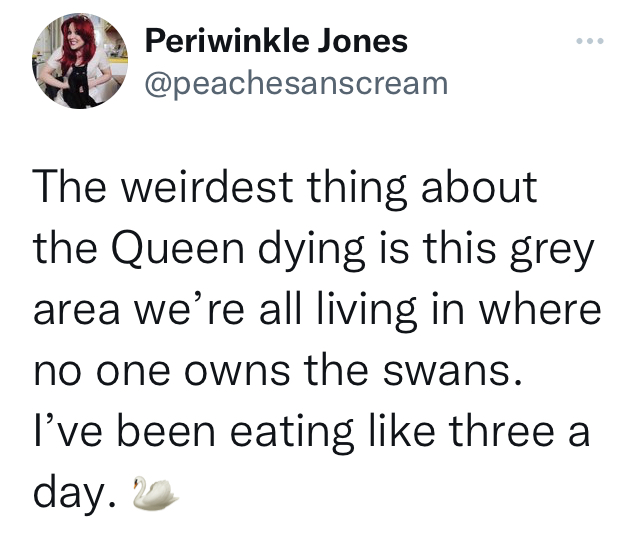Click the line "area we're all living in where"

[317, 310]
